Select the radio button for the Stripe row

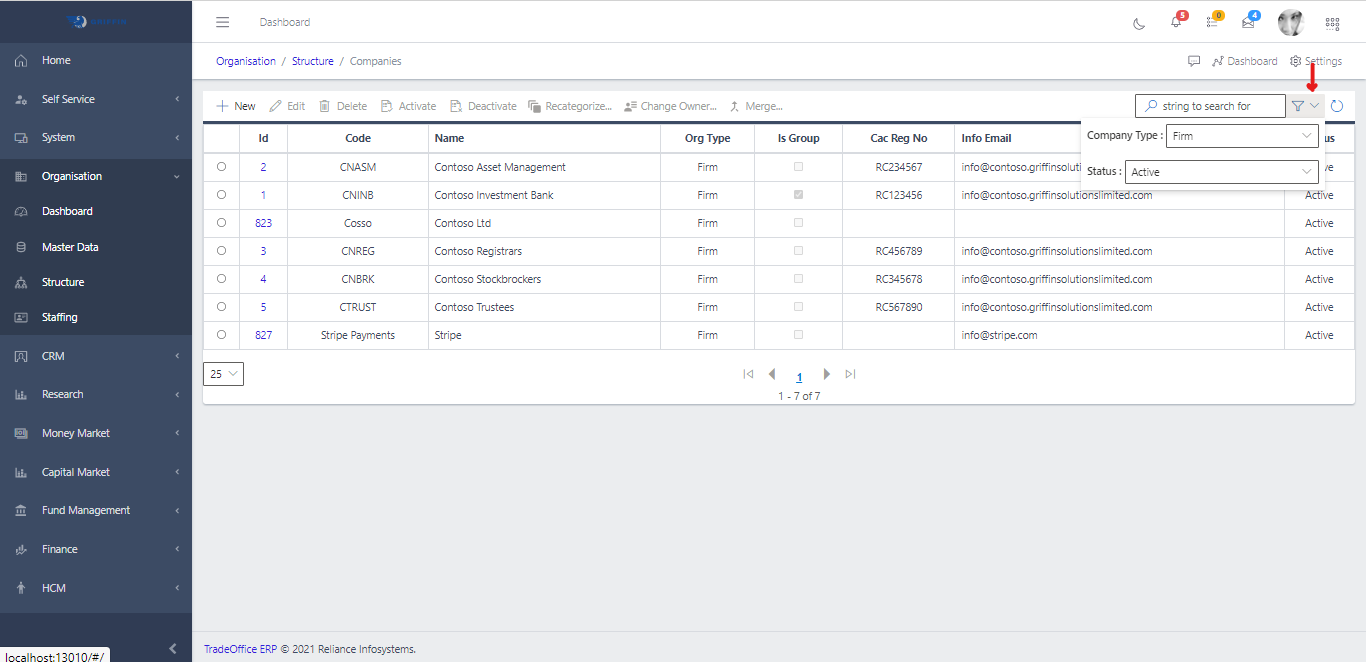coord(221,335)
